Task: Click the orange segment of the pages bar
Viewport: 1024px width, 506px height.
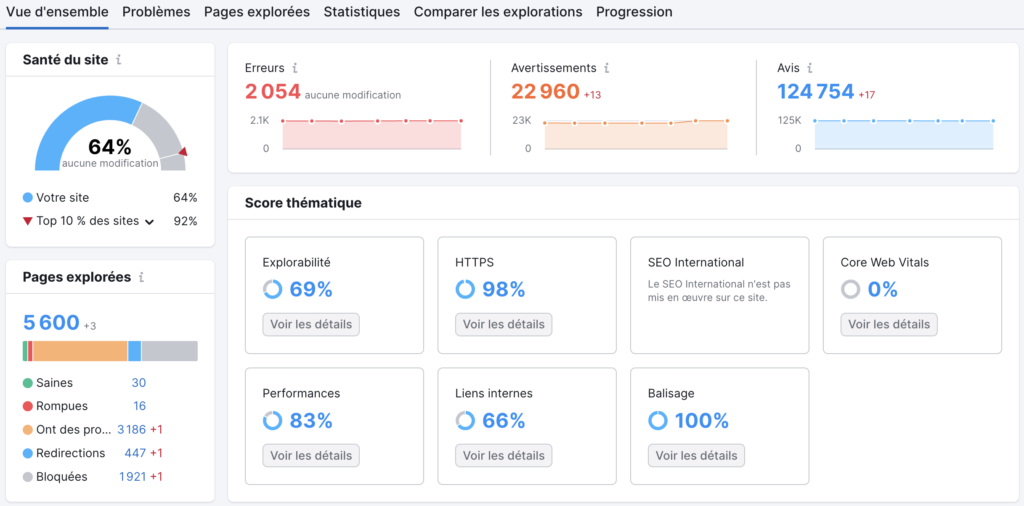Action: coord(80,351)
